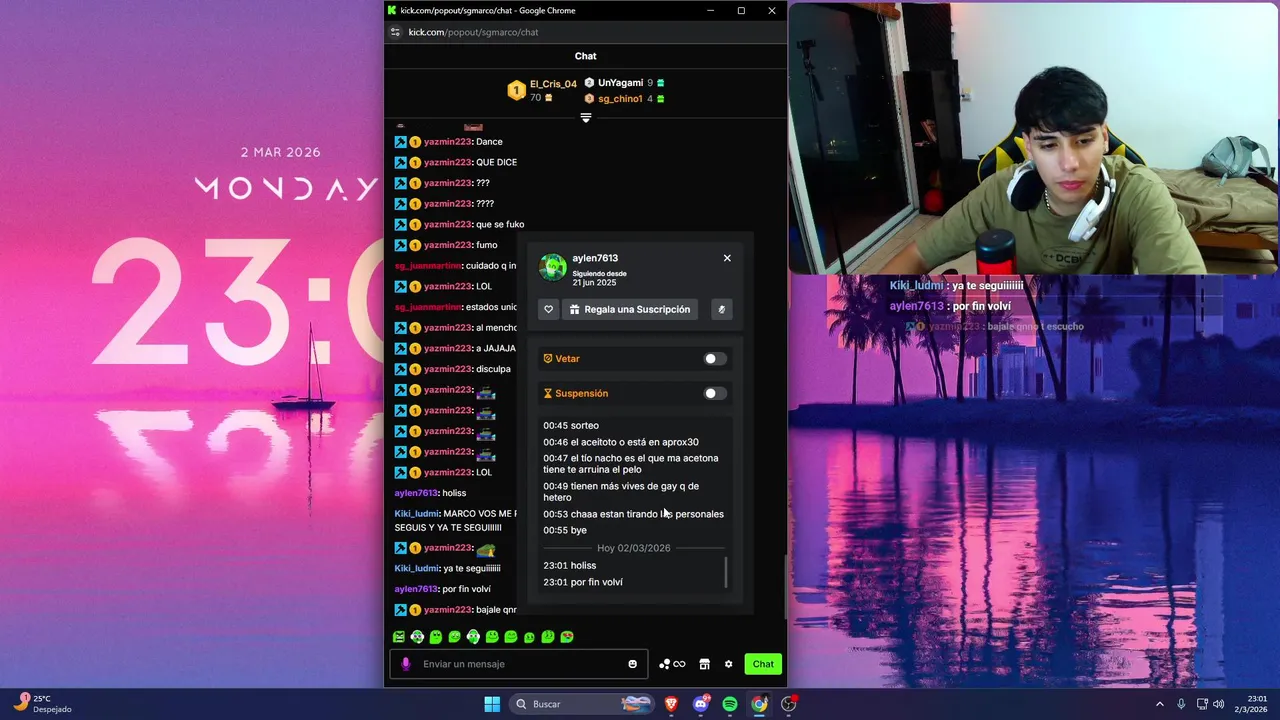
Task: Click the volume speaker icon in tray
Action: [x=1218, y=704]
